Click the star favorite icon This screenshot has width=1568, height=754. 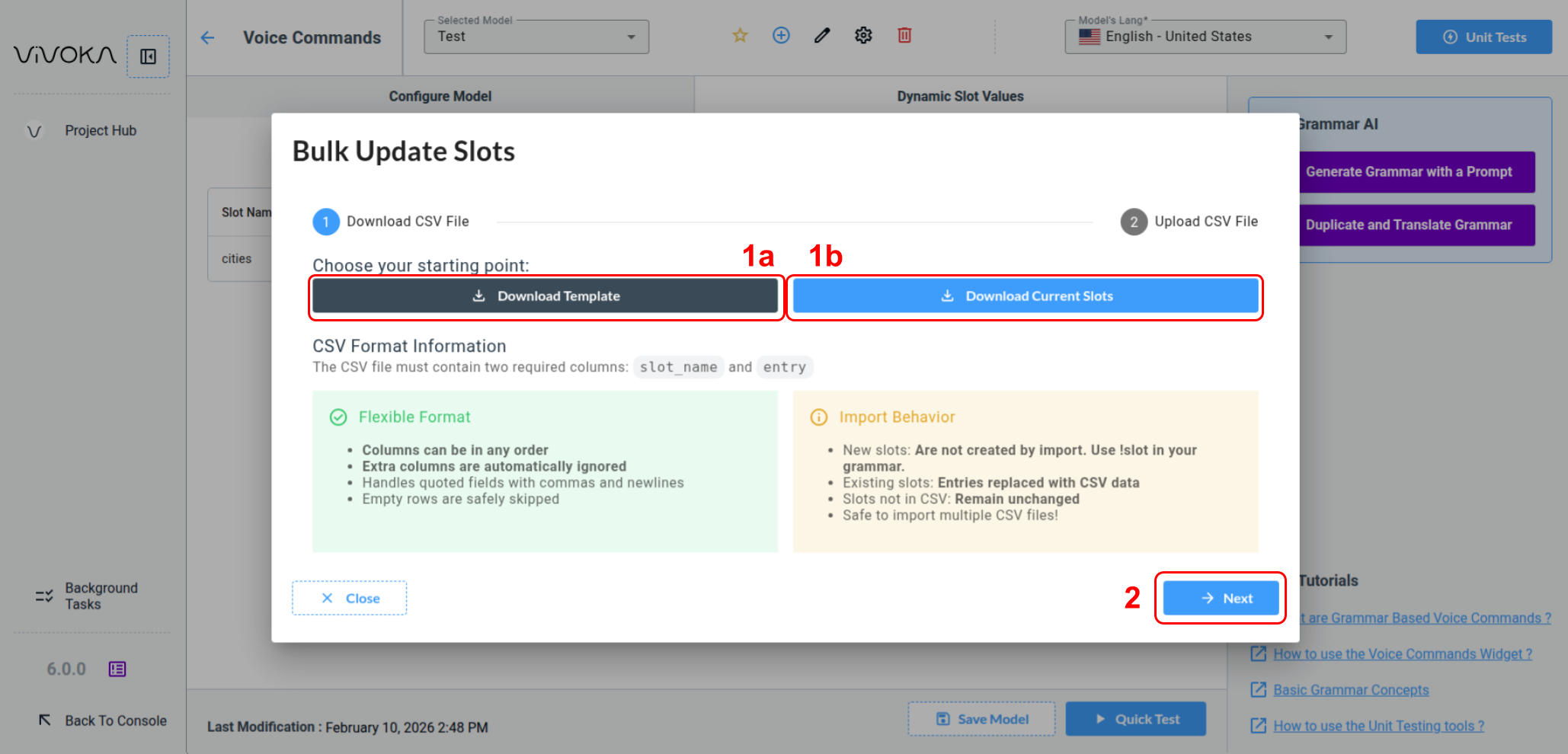pos(740,36)
